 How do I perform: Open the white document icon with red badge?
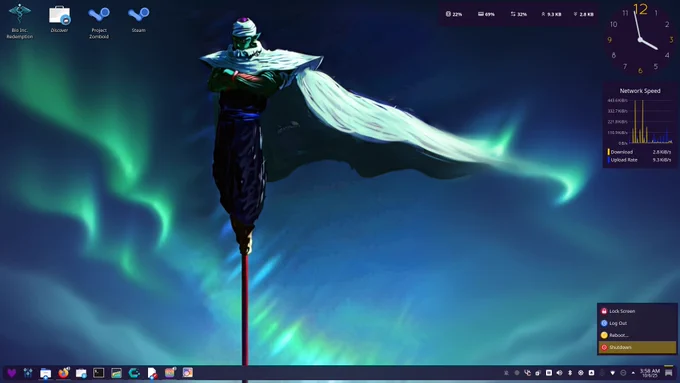[x=152, y=373]
